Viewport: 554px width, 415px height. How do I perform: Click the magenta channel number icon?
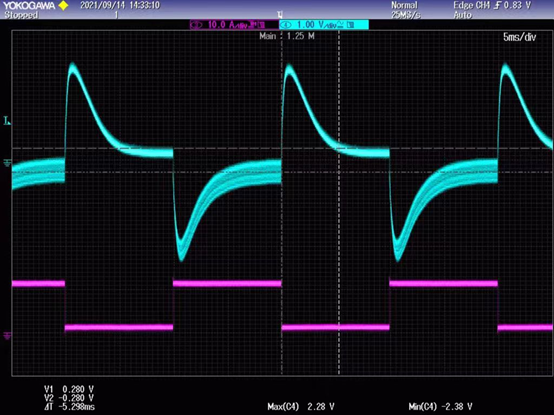[x=196, y=25]
